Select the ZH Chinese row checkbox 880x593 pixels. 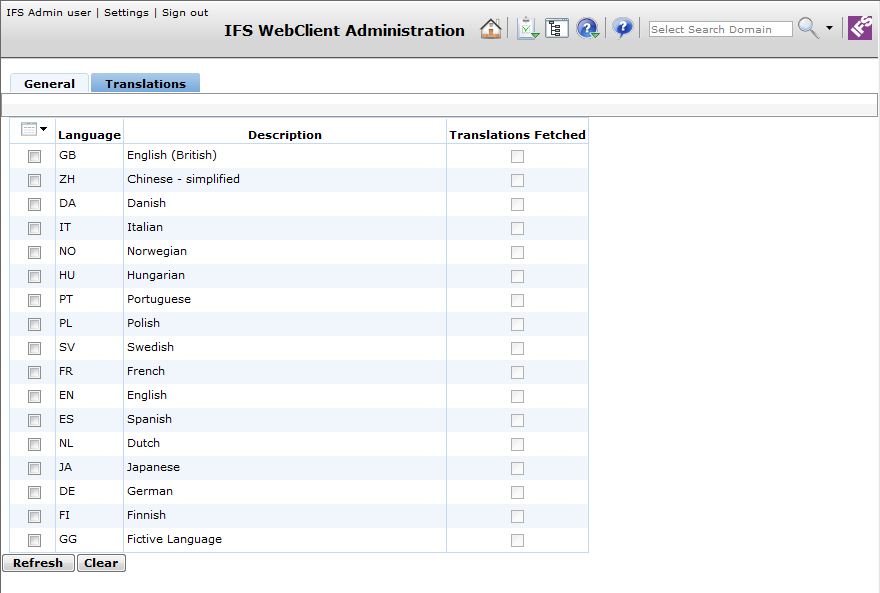click(34, 180)
